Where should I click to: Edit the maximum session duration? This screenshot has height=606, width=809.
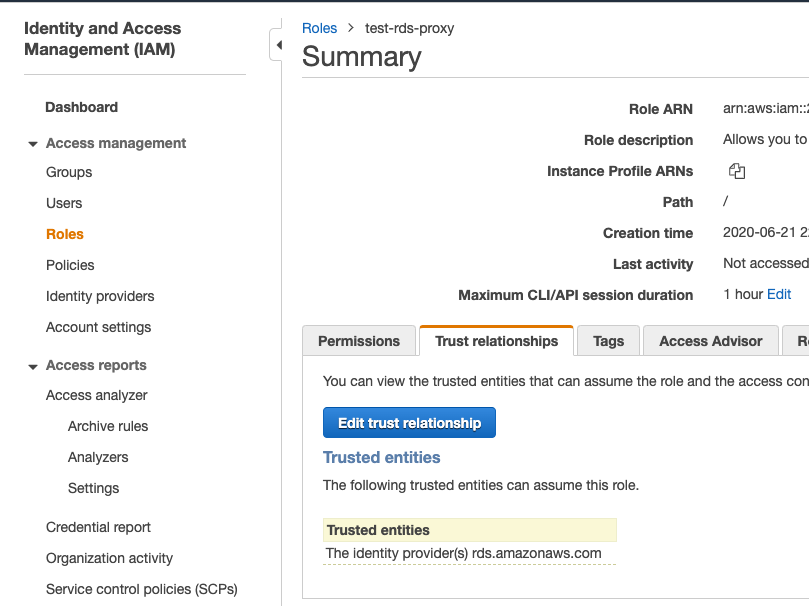point(779,294)
